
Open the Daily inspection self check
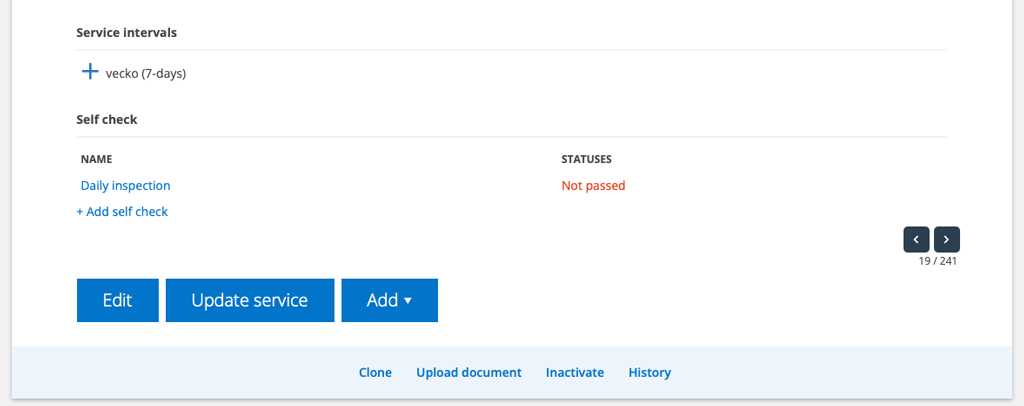point(125,185)
